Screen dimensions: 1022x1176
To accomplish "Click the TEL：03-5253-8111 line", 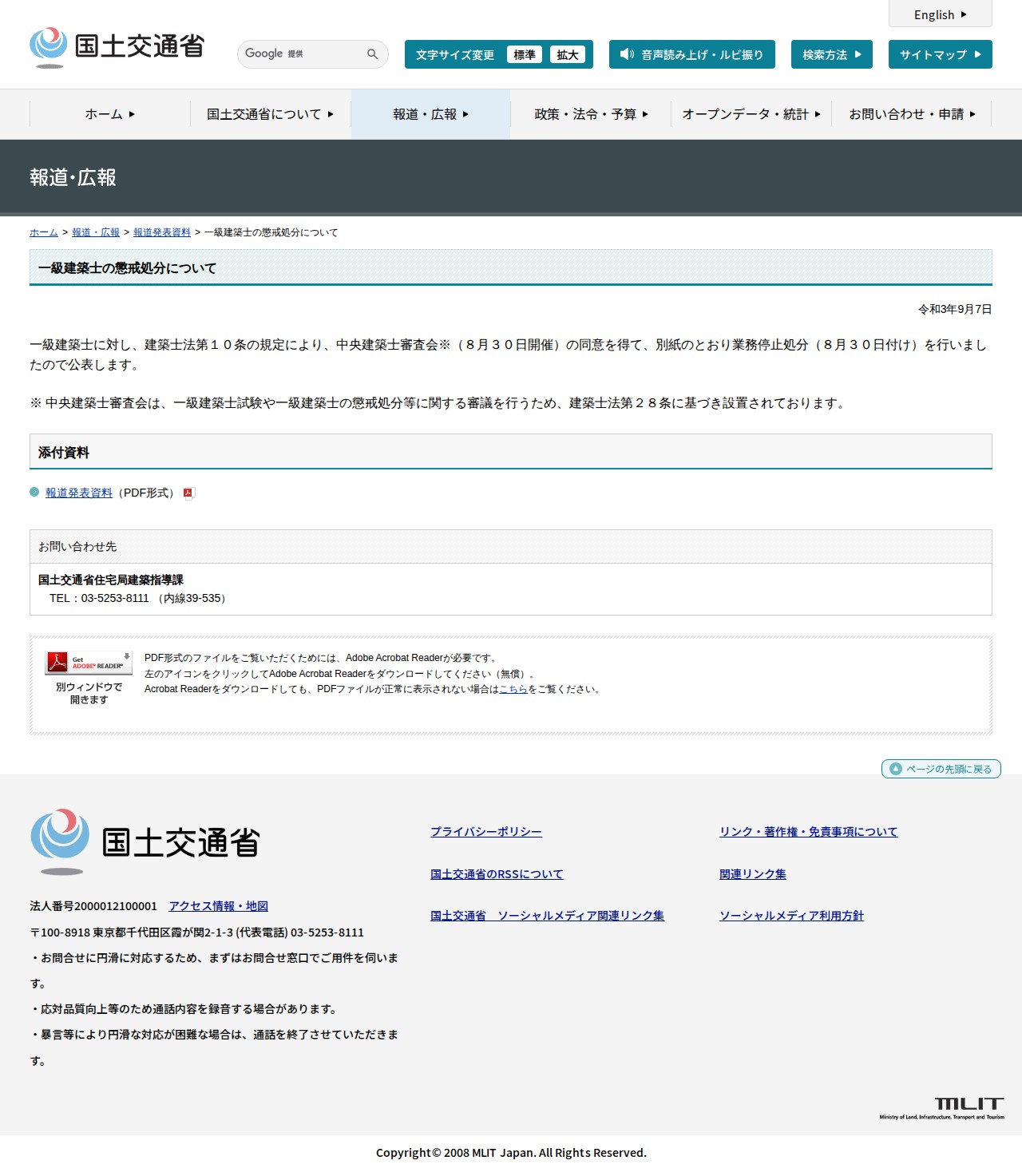I will [140, 598].
